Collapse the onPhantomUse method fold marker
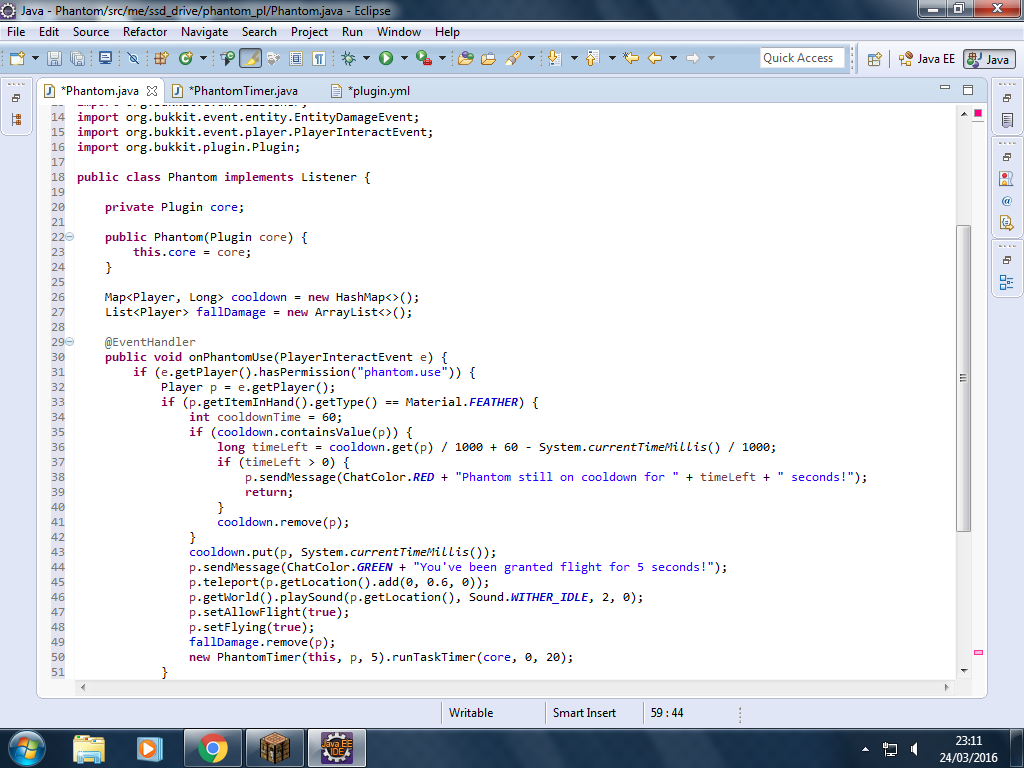 (69, 342)
